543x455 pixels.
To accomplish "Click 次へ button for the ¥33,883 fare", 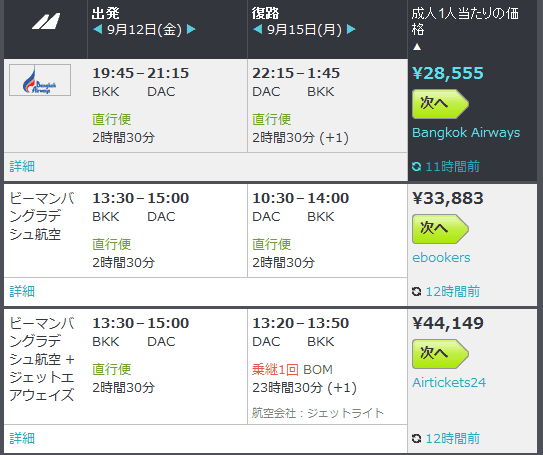I will click(x=440, y=229).
